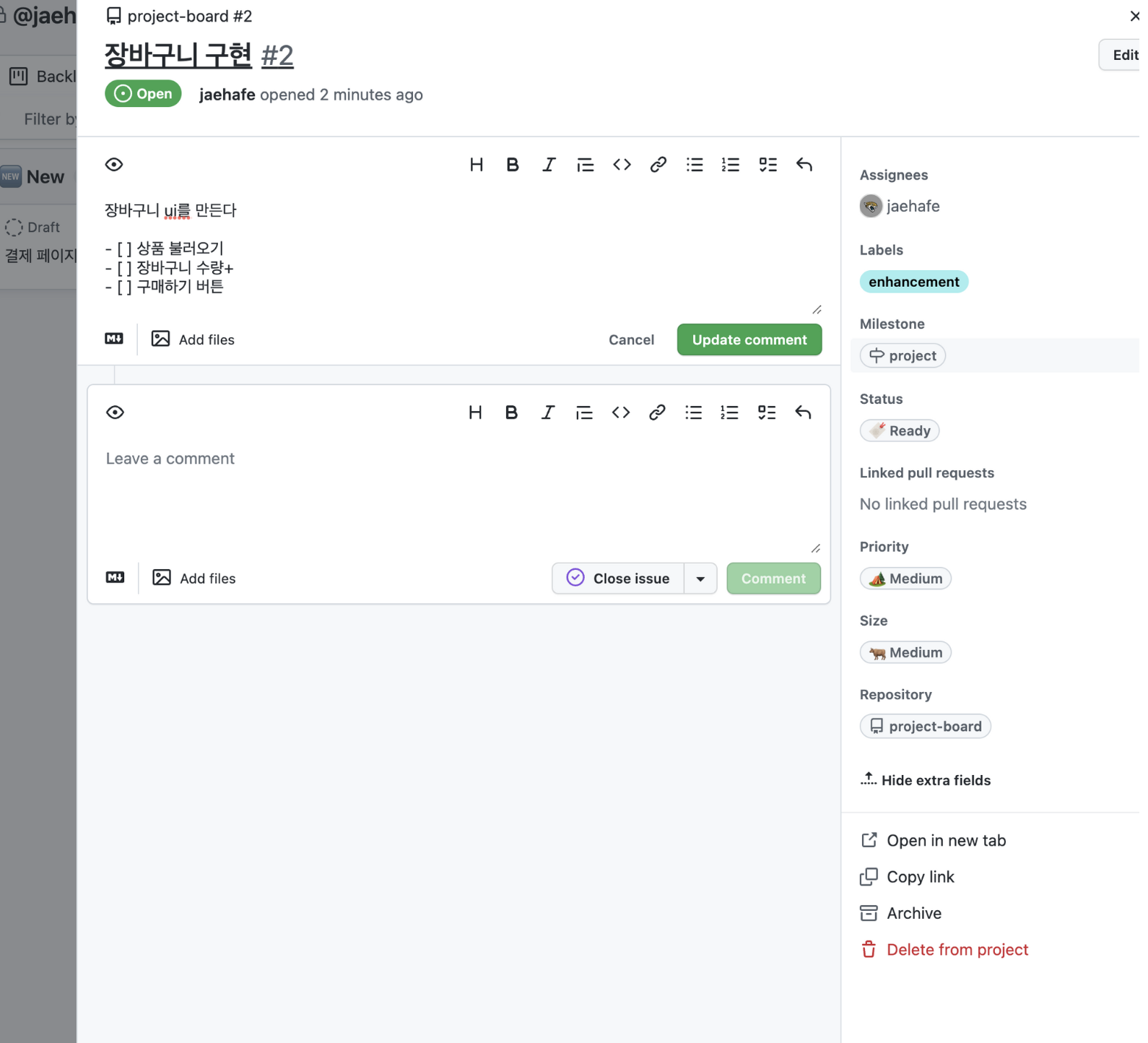Open the issue title link 장바구니 구현

coord(178,56)
